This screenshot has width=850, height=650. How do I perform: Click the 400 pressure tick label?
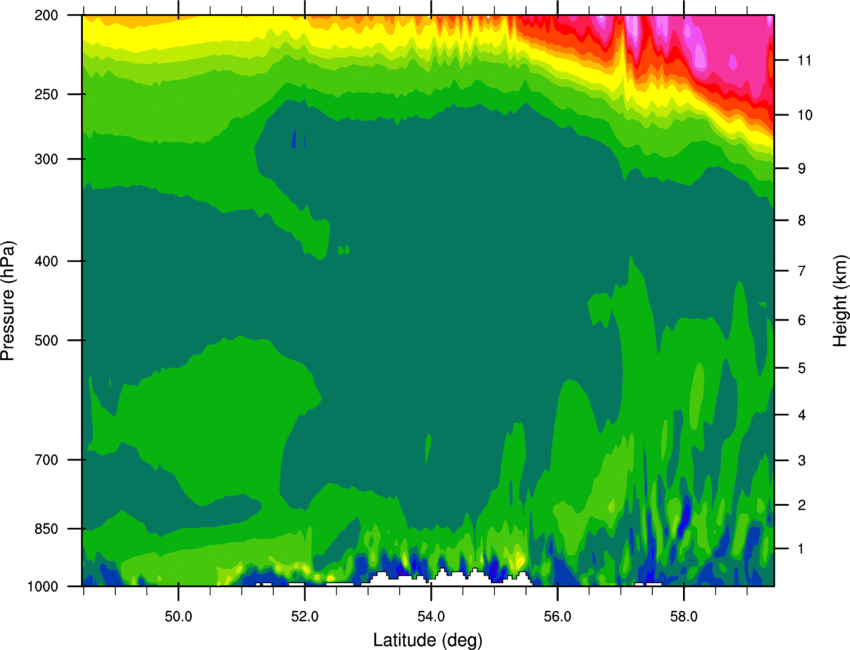click(x=47, y=261)
